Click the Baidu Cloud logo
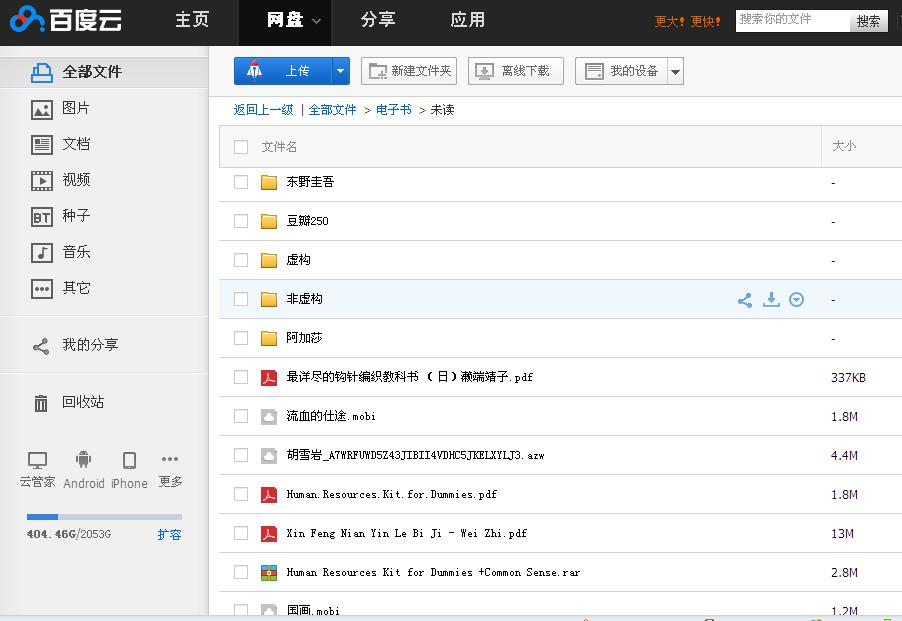Screen dimensions: 902x621 [x=65, y=20]
